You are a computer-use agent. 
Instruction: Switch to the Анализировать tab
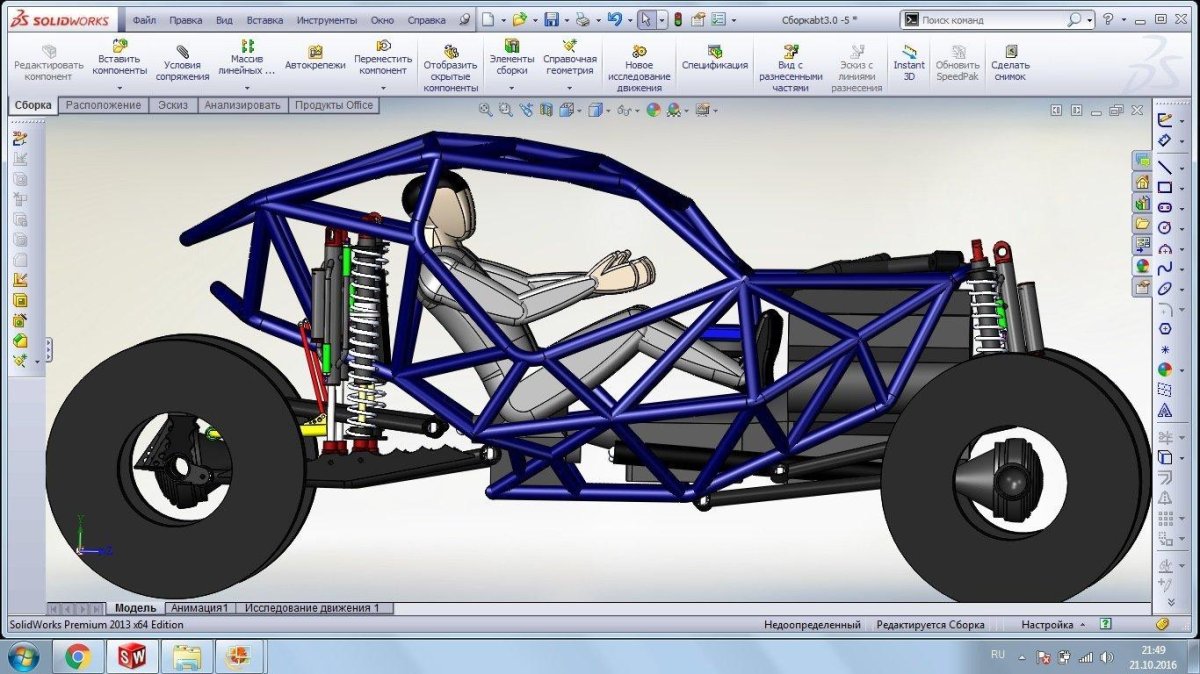coord(243,104)
